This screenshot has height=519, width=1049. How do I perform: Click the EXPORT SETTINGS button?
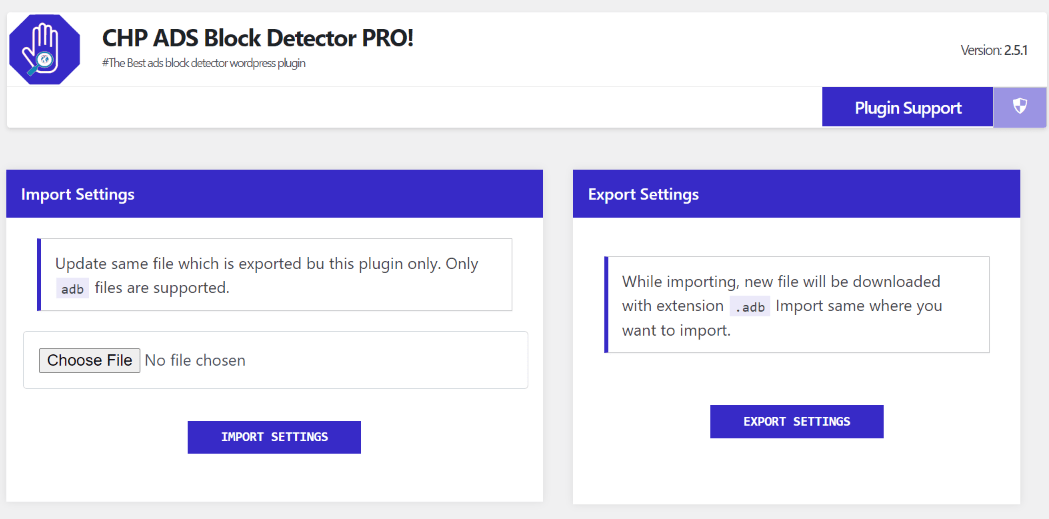[797, 421]
